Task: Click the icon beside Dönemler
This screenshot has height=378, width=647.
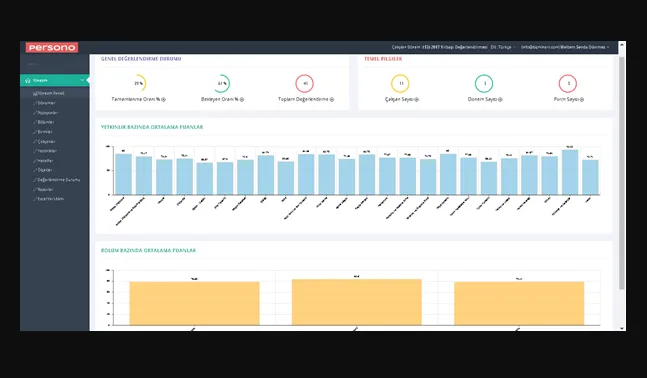Action: (35, 103)
